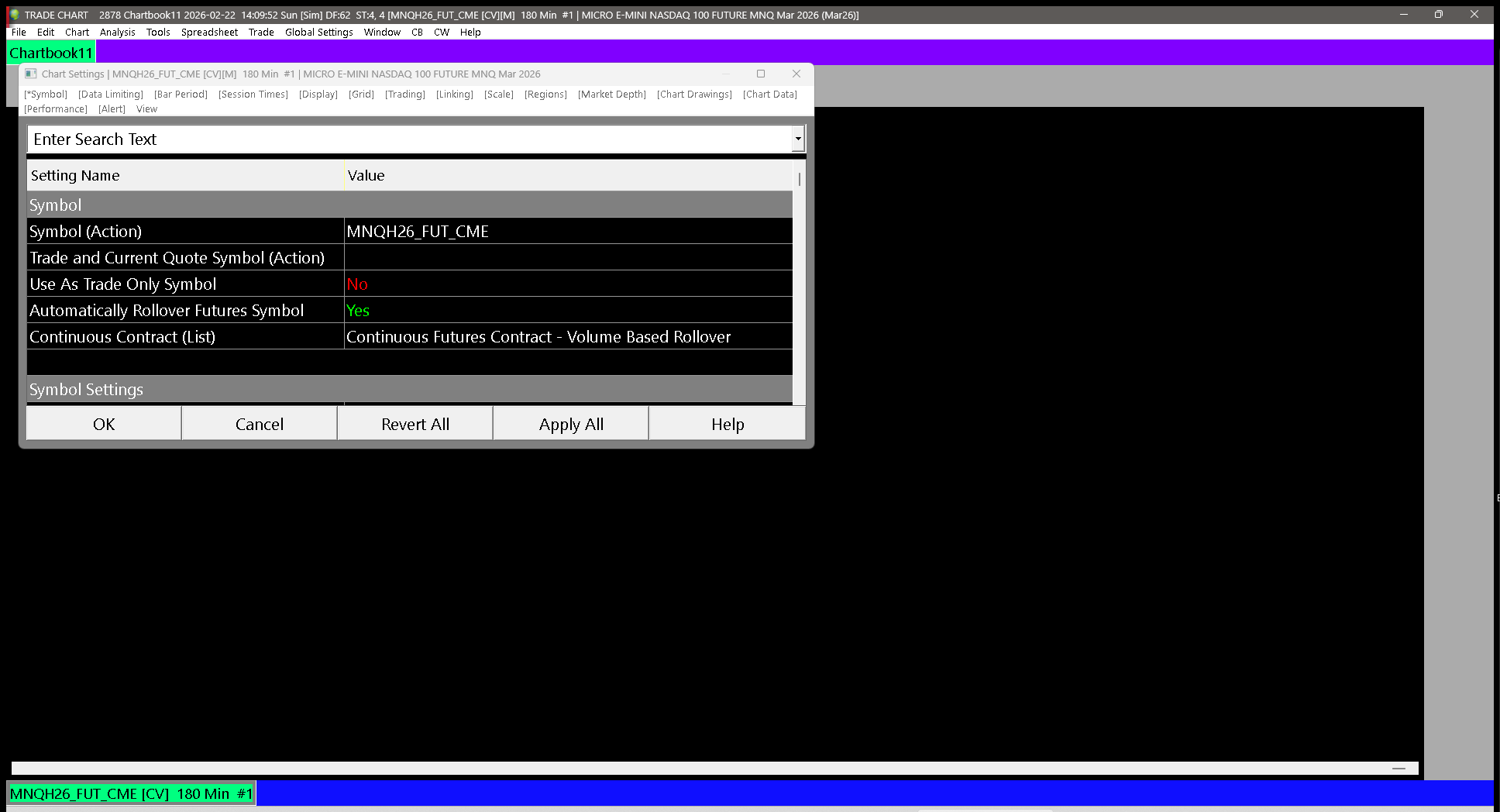This screenshot has height=812, width=1500.
Task: Click the OK button
Action: point(104,424)
